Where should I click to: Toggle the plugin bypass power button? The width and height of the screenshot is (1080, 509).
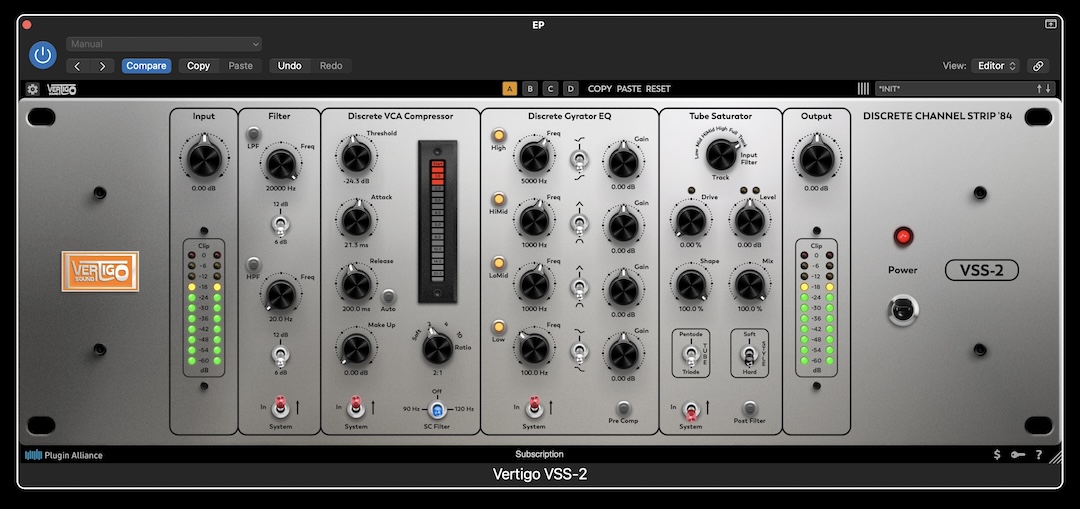coord(43,55)
